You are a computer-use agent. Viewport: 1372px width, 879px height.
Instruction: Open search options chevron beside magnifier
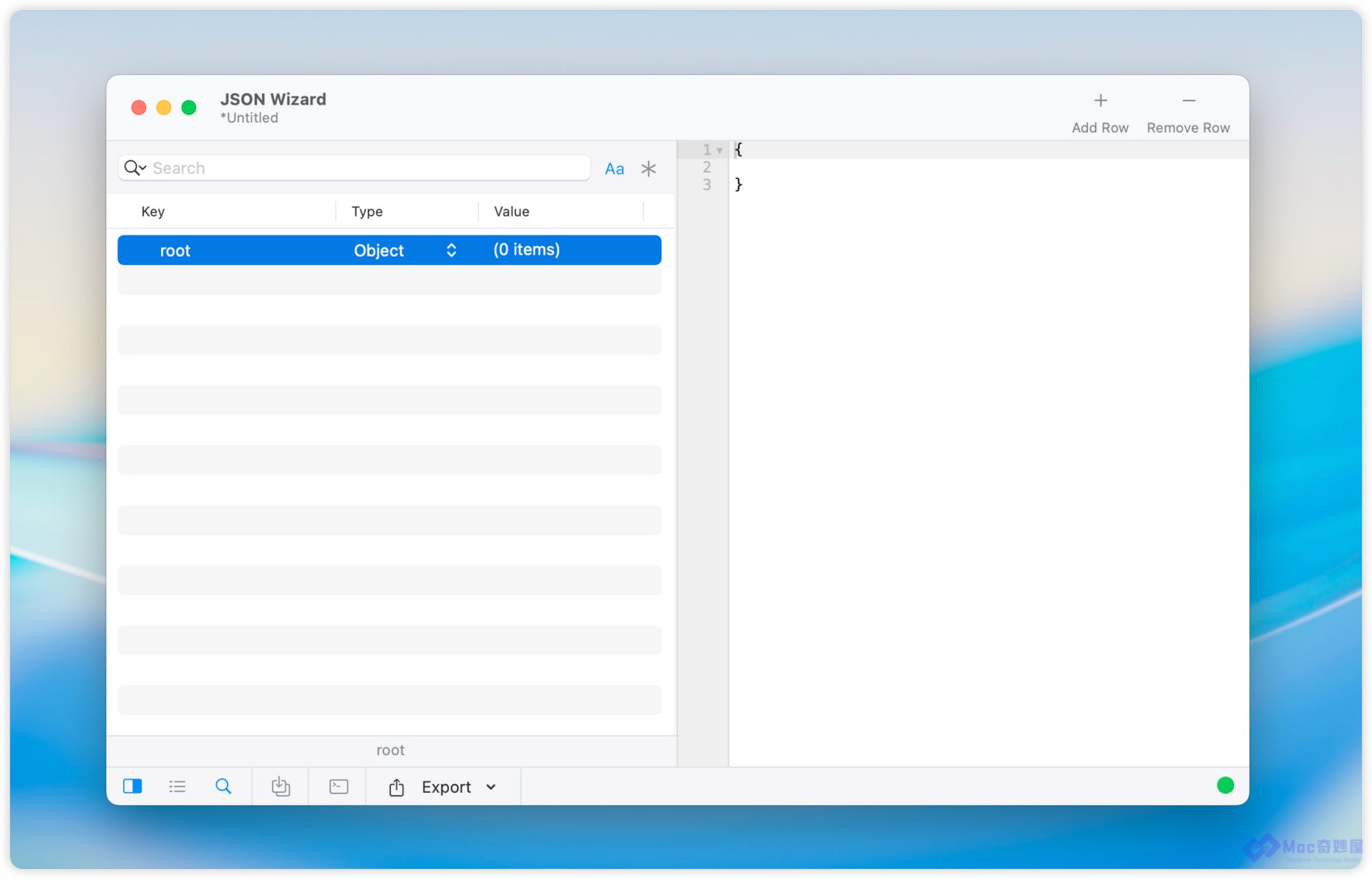tap(143, 168)
